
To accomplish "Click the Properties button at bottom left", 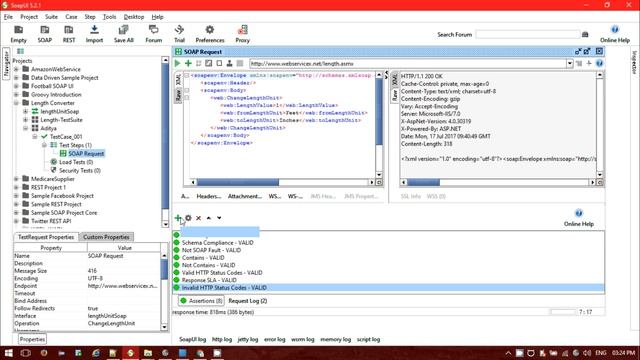I will point(32,339).
